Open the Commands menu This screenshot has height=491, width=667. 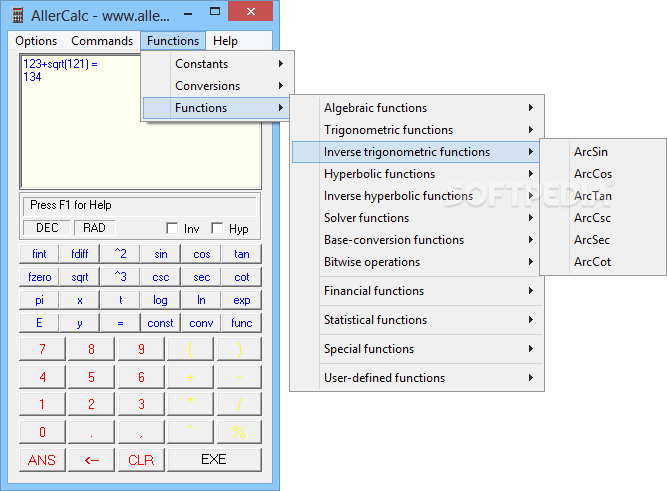[x=102, y=41]
